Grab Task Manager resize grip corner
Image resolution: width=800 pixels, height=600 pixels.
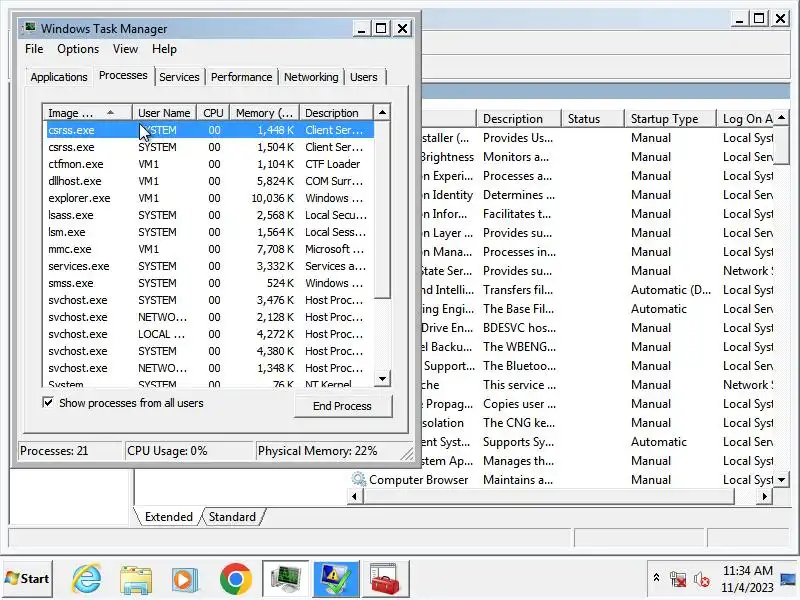407,453
